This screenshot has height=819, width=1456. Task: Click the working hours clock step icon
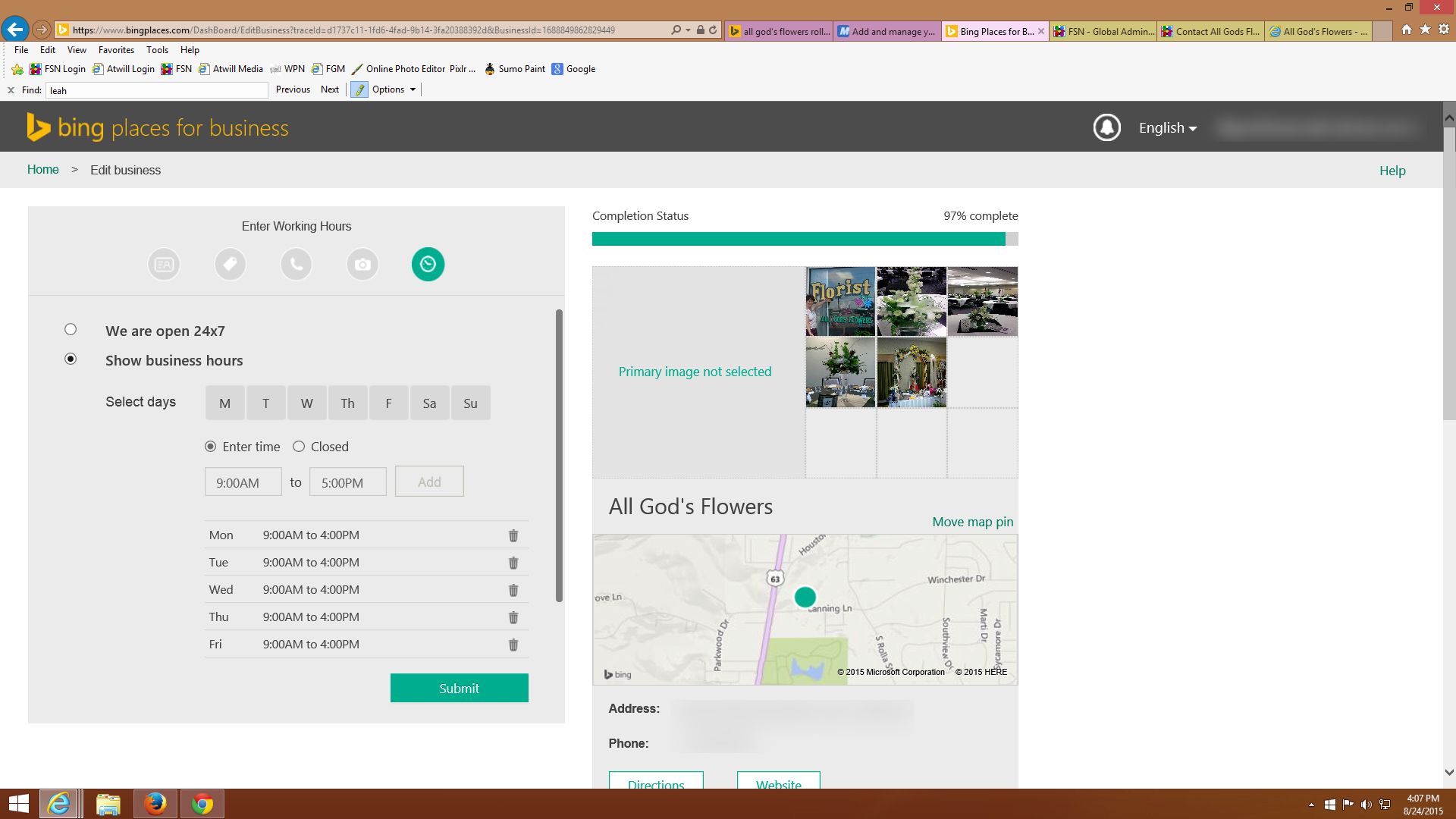[428, 264]
